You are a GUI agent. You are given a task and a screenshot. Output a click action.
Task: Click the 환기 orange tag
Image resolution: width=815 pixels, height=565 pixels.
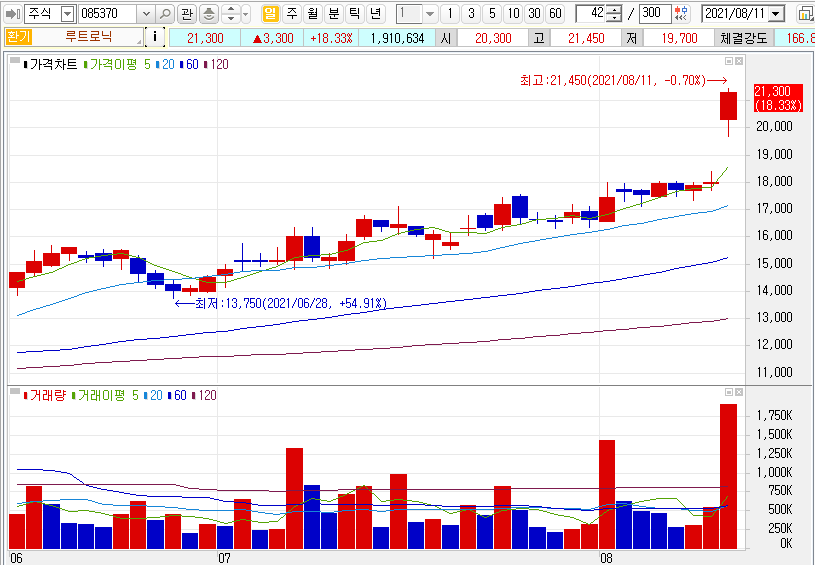19,37
